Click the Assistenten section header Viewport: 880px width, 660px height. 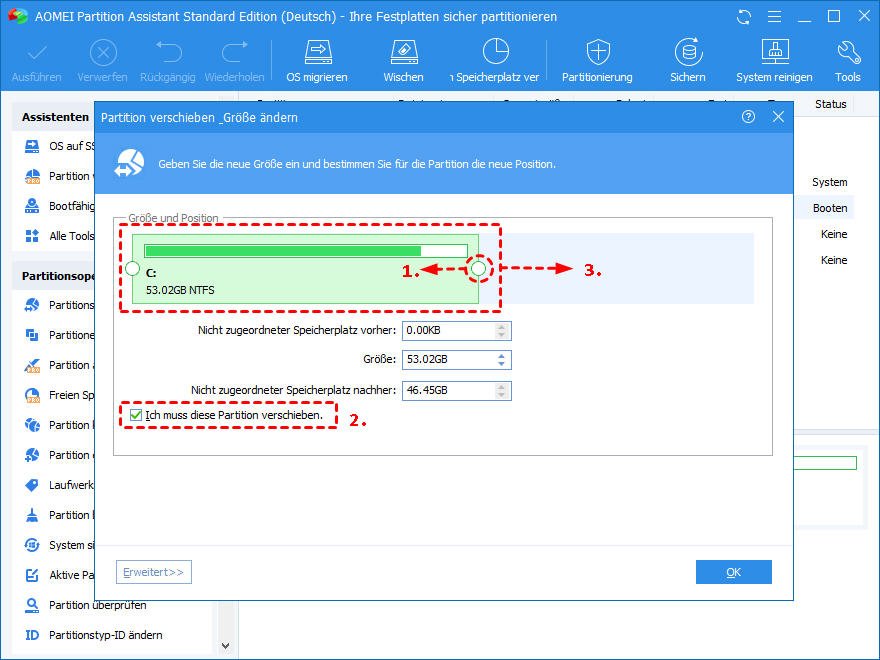[55, 117]
